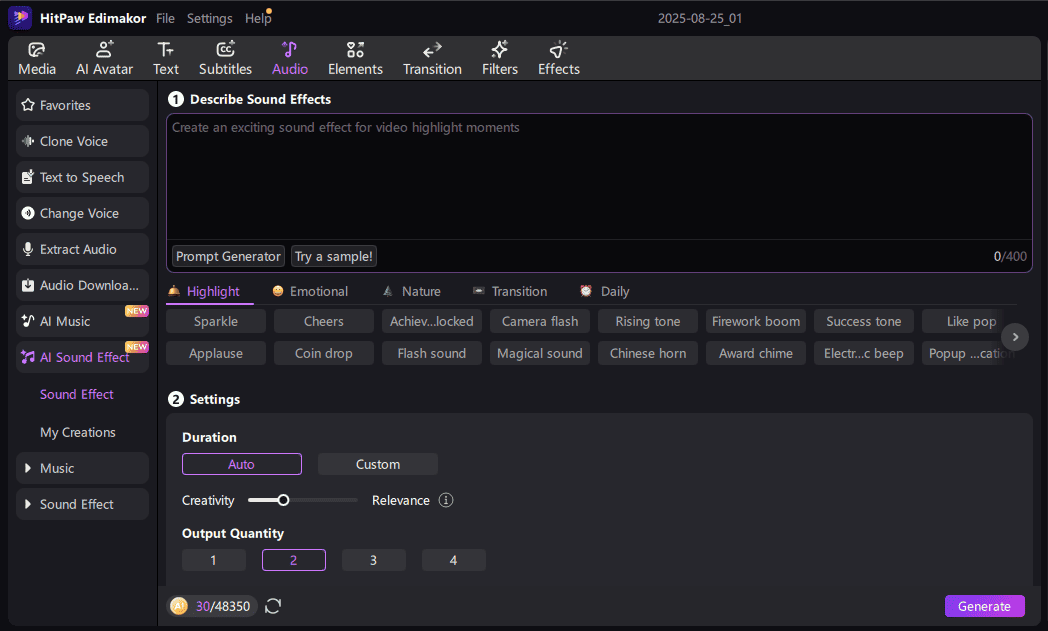This screenshot has height=631, width=1048.
Task: Expand the Sound Effect section
Action: click(82, 505)
